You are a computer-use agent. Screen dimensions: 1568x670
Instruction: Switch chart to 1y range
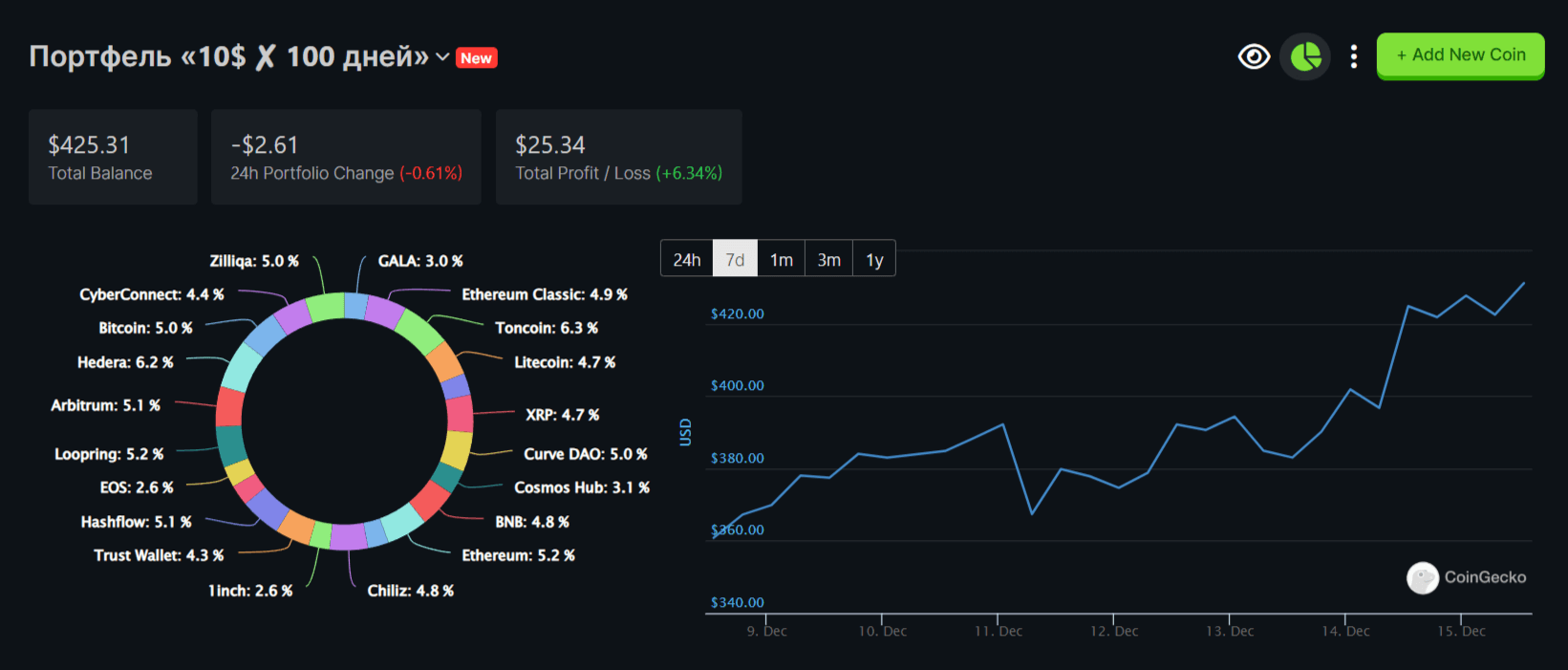(x=874, y=259)
